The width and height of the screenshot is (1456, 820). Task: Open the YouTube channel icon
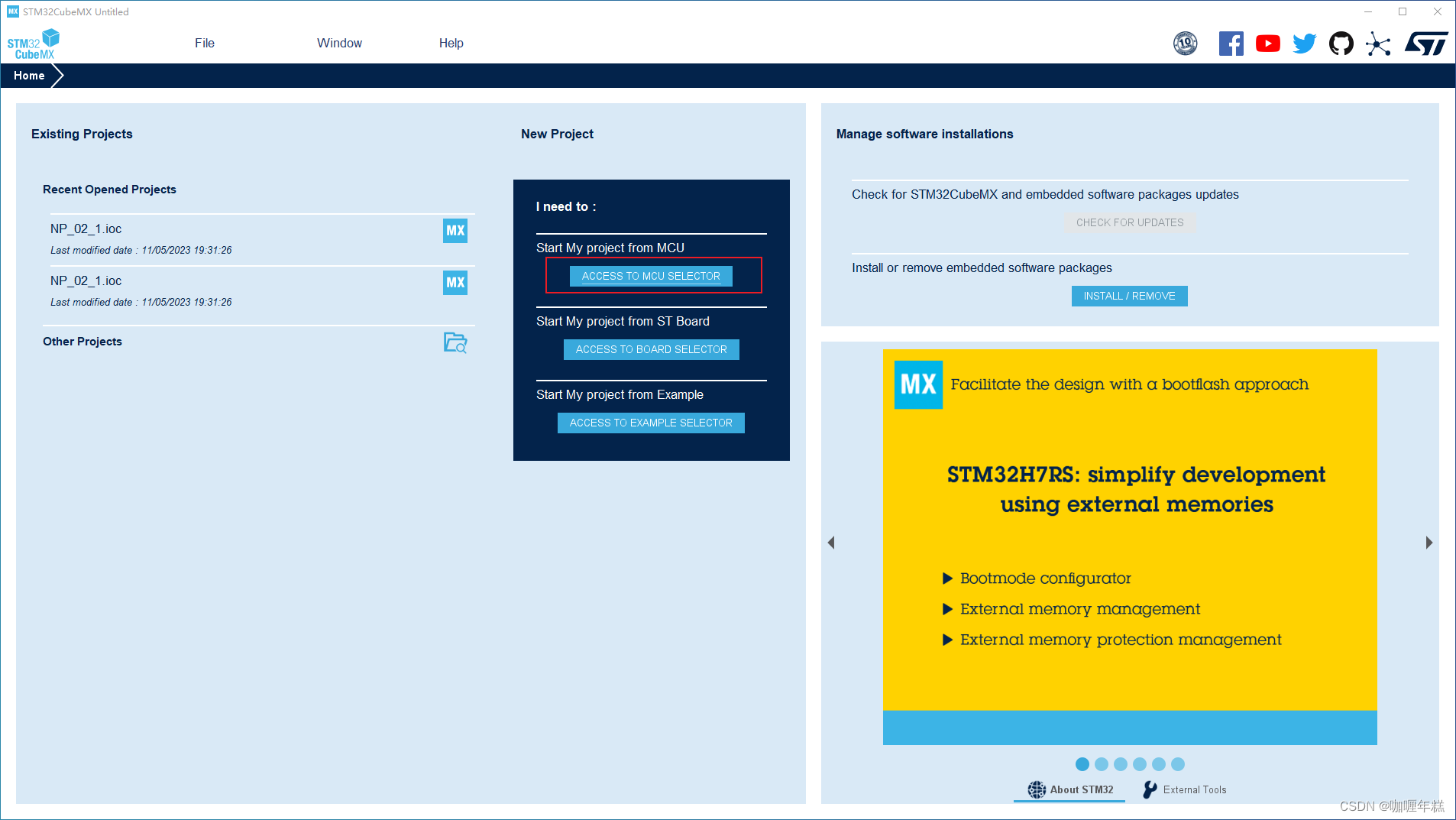pos(1268,44)
